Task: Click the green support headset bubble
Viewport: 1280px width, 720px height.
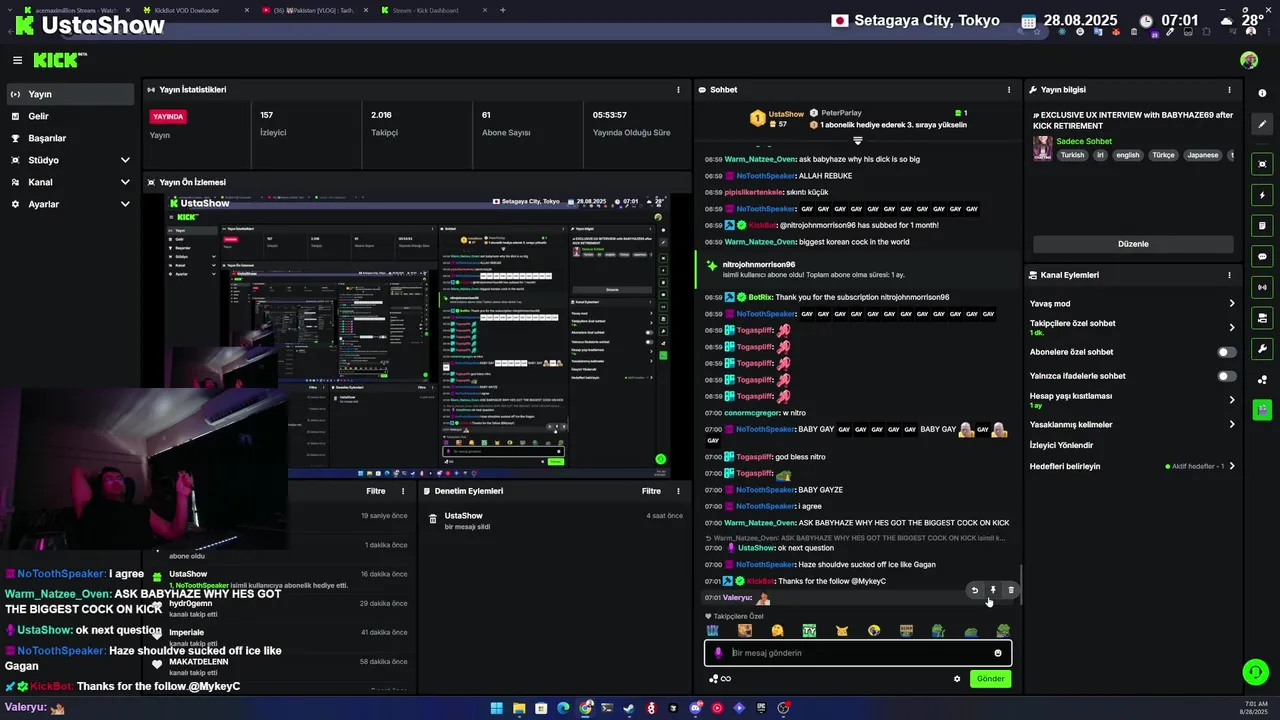Action: 1255,672
